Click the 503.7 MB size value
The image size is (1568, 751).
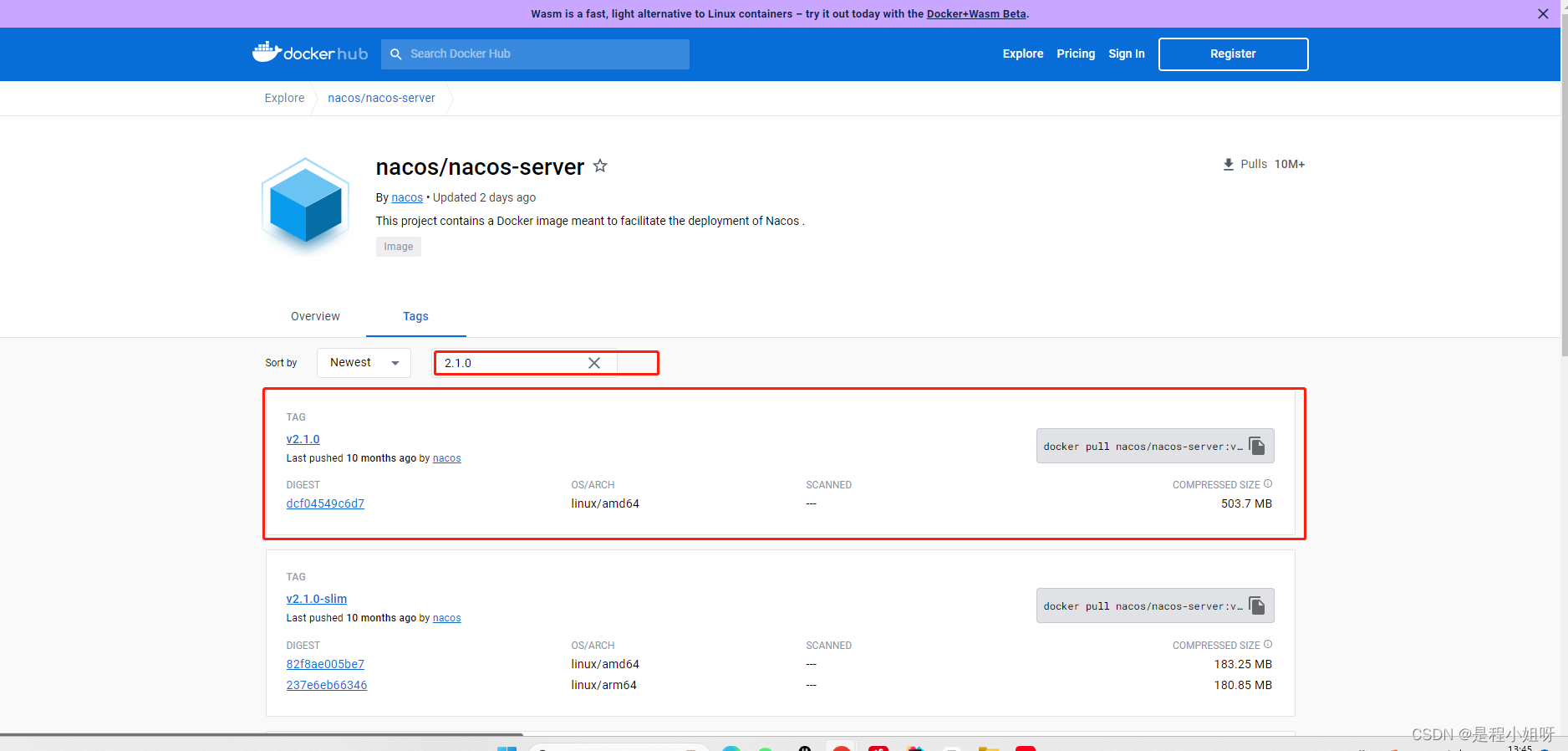point(1246,503)
